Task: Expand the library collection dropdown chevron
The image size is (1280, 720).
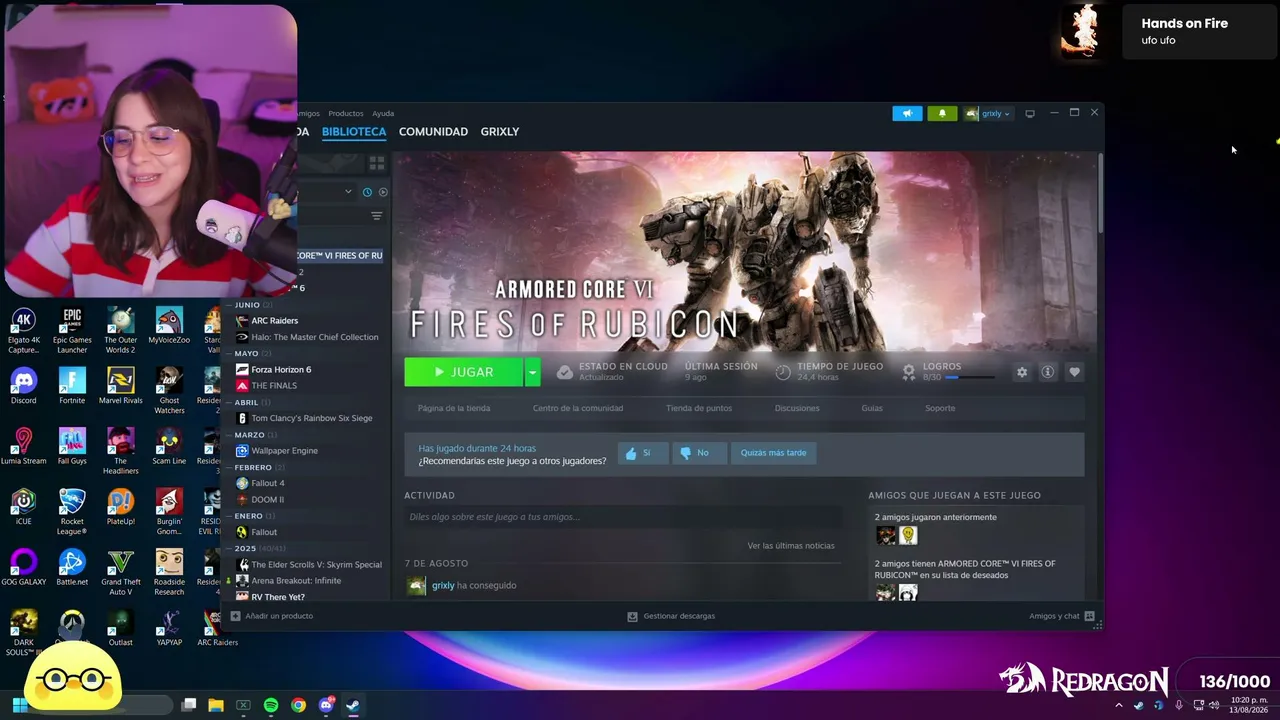Action: tap(348, 192)
